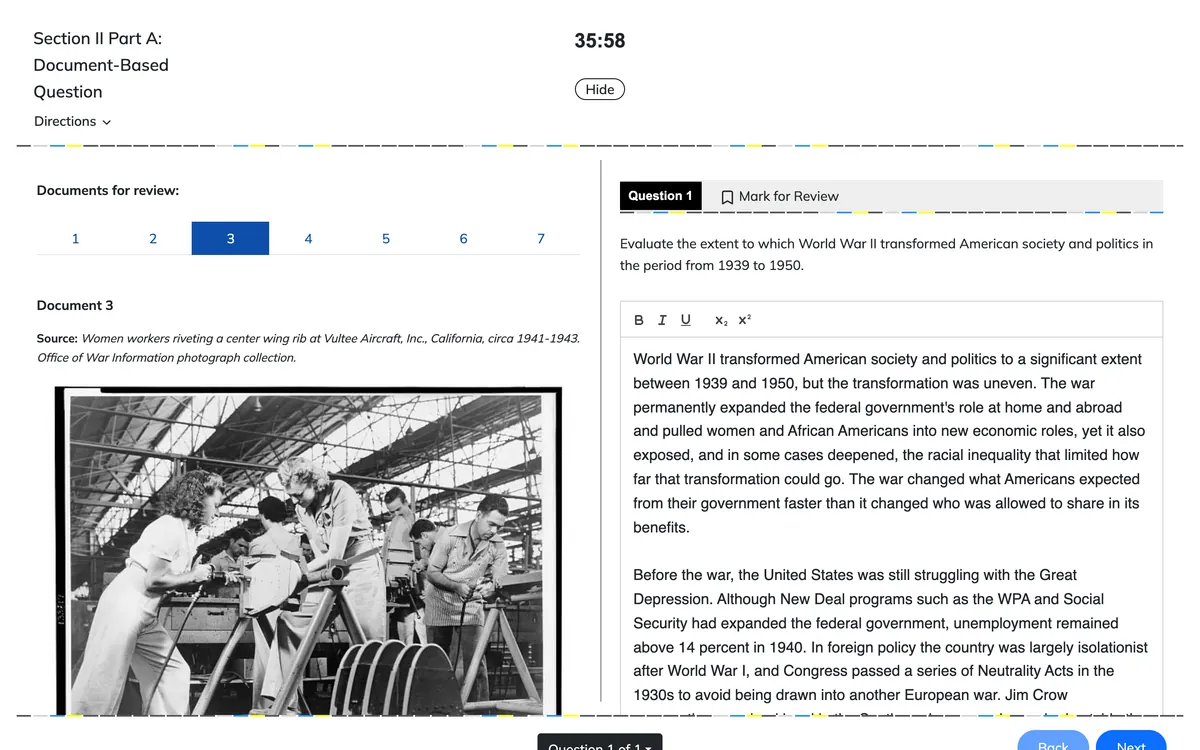Apply superscript formatting

click(744, 320)
